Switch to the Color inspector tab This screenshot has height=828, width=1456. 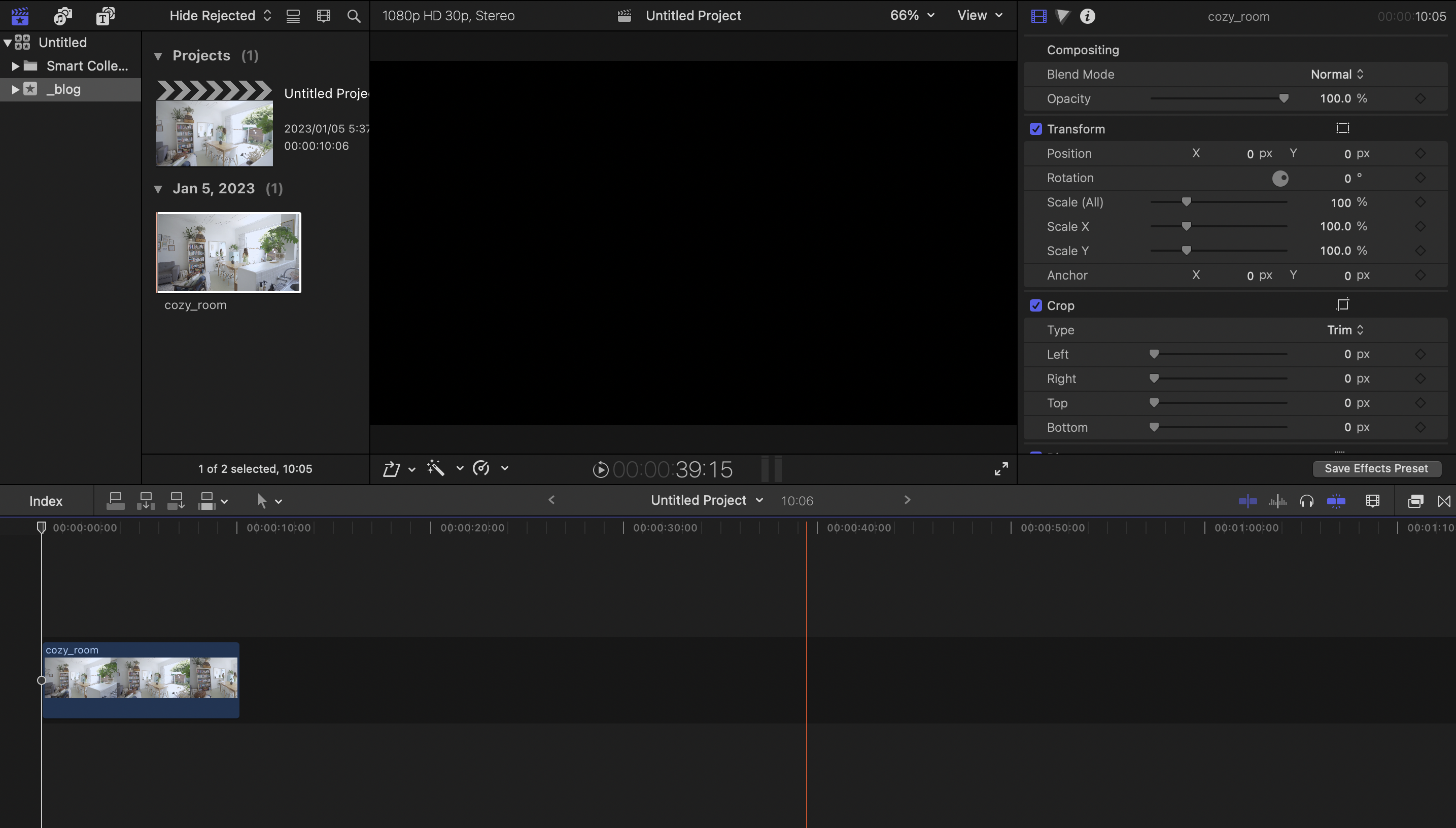pyautogui.click(x=1063, y=16)
